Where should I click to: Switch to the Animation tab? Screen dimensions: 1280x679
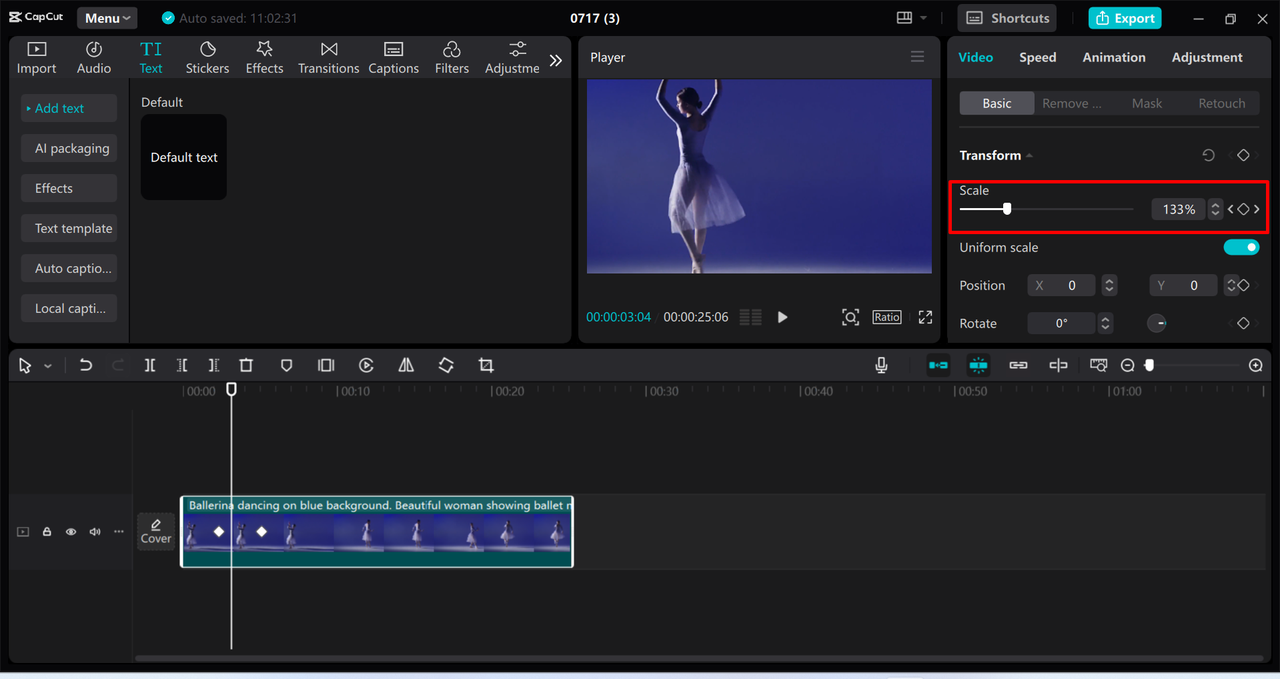pos(1114,57)
